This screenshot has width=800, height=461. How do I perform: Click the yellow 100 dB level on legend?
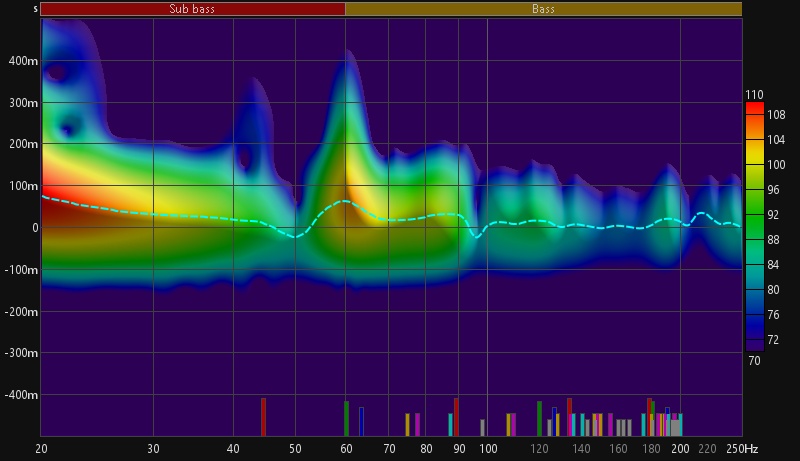pos(755,166)
